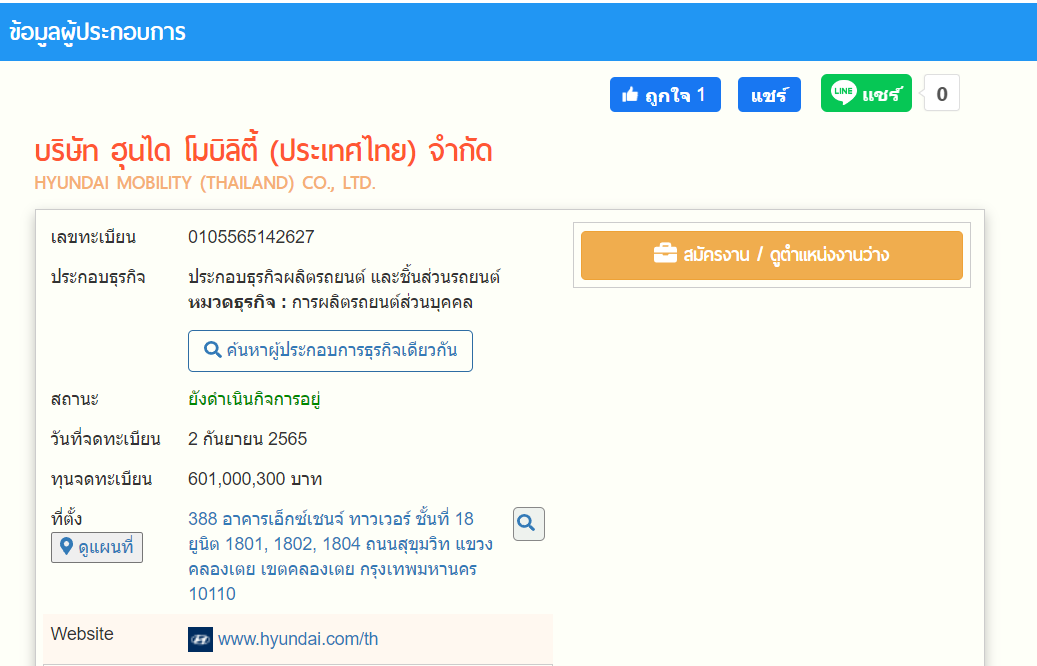Click the ที่ตั้ง label
The width and height of the screenshot is (1037, 666).
click(x=66, y=519)
